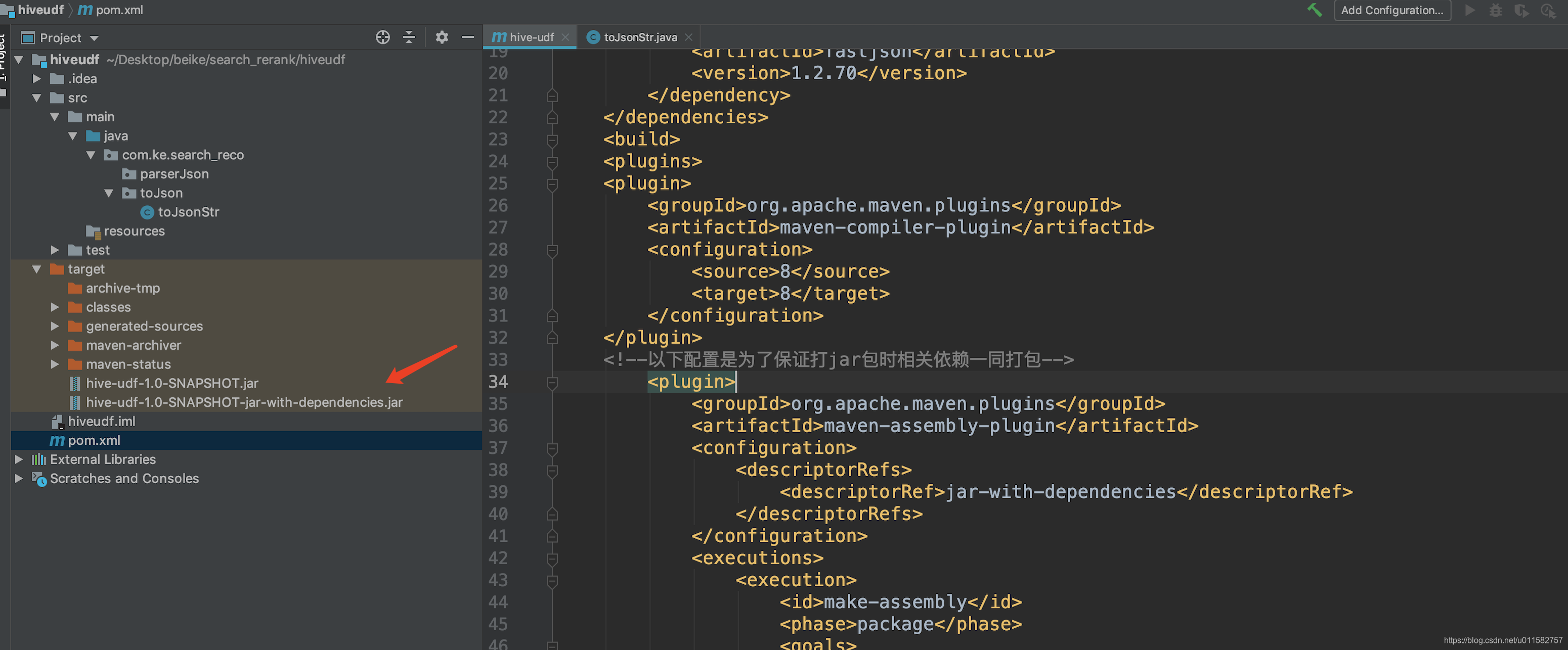The width and height of the screenshot is (1568, 650).
Task: Expand the test folder
Action: [56, 250]
